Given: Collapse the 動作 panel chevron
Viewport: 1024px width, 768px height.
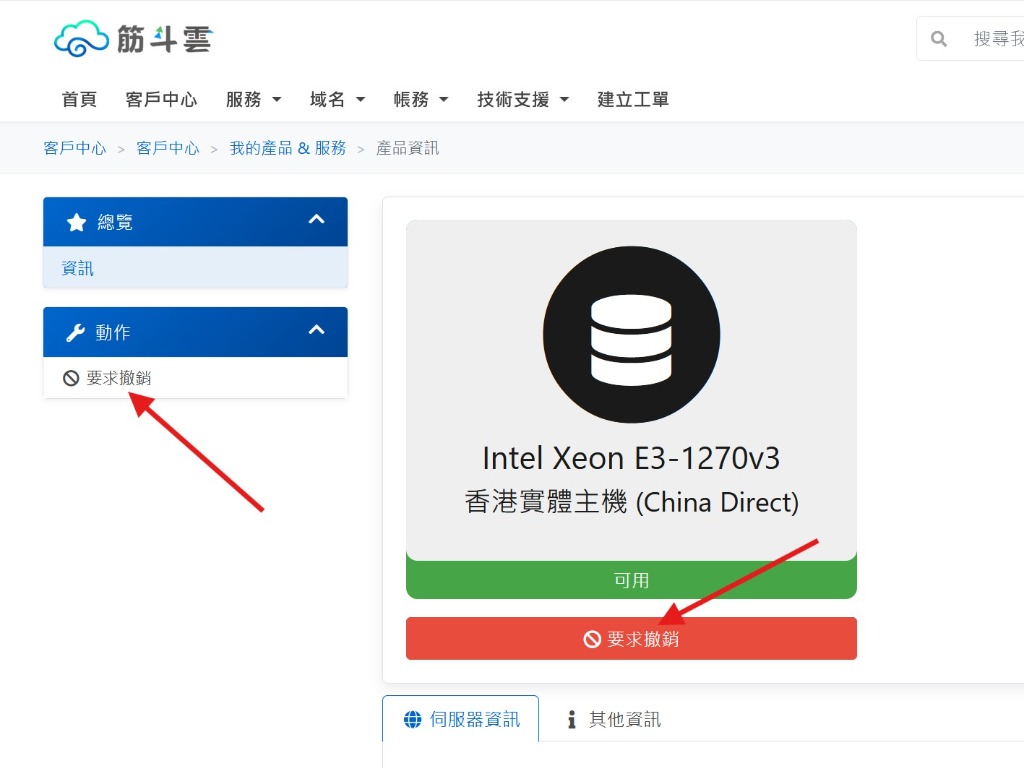Looking at the screenshot, I should [x=316, y=330].
